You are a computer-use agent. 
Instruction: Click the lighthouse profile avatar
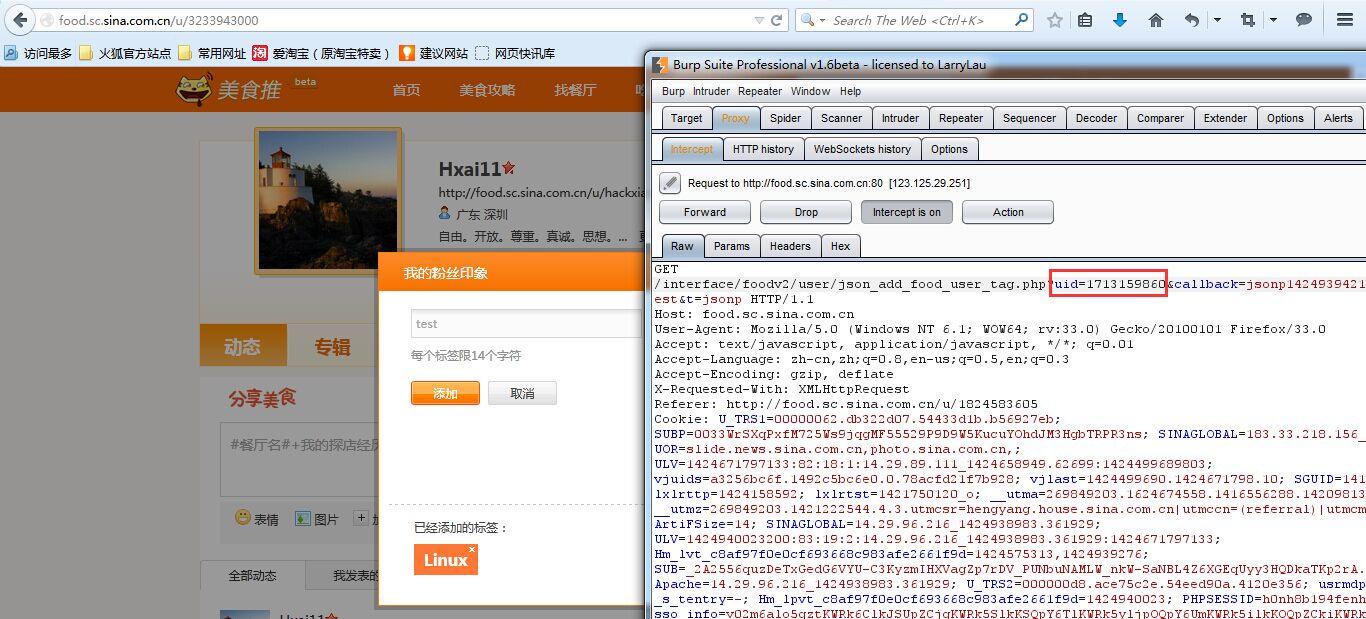[329, 198]
